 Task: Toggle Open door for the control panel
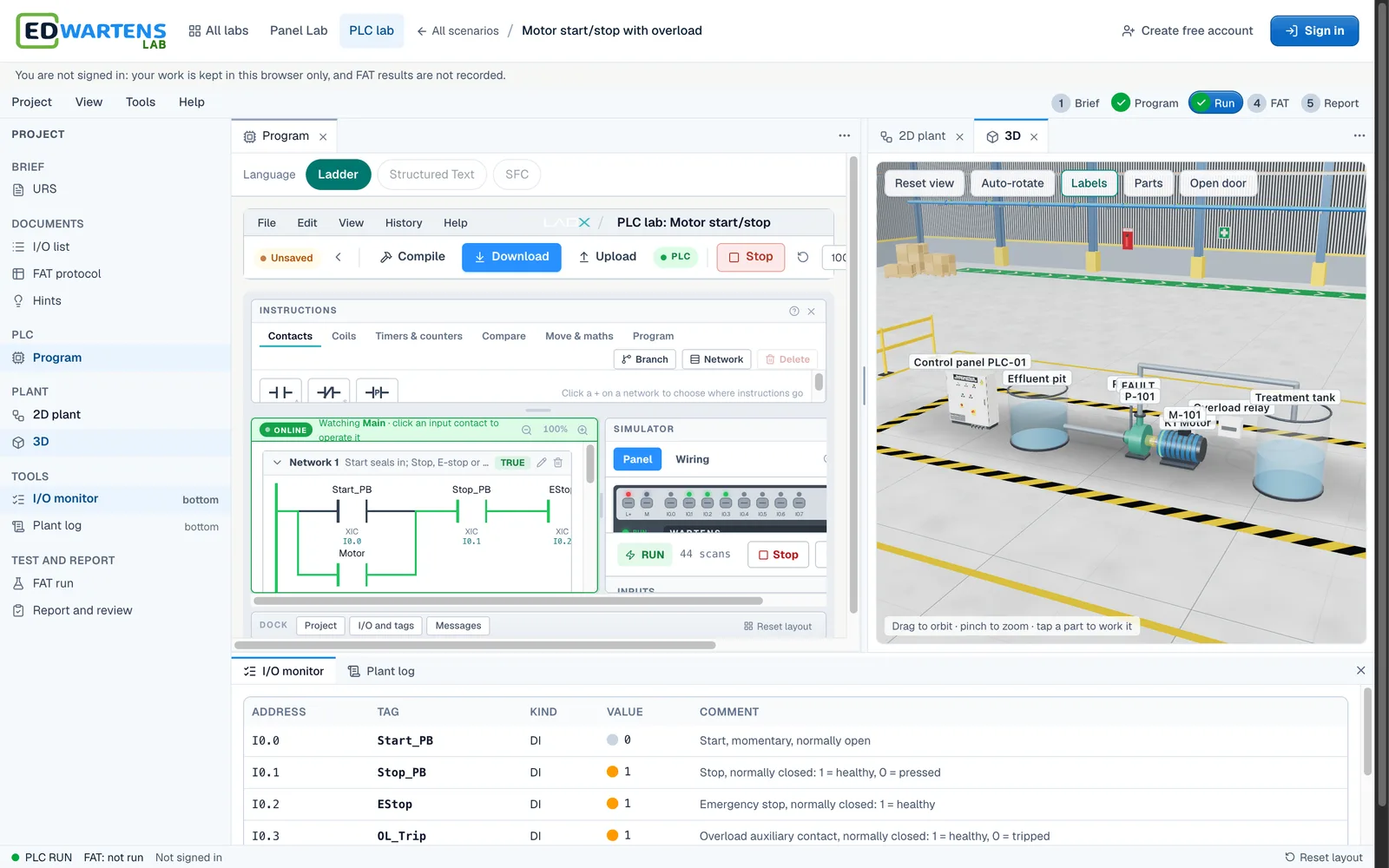tap(1217, 183)
